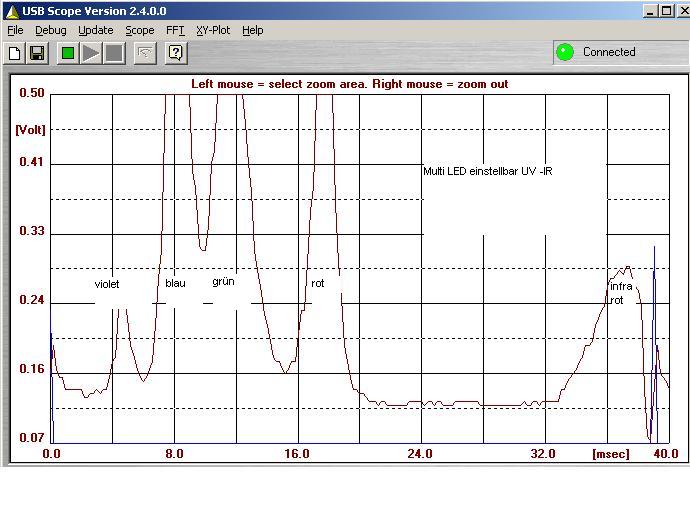Screen dimensions: 690x512
Task: Maximize the USB Scope window
Action: point(666,11)
